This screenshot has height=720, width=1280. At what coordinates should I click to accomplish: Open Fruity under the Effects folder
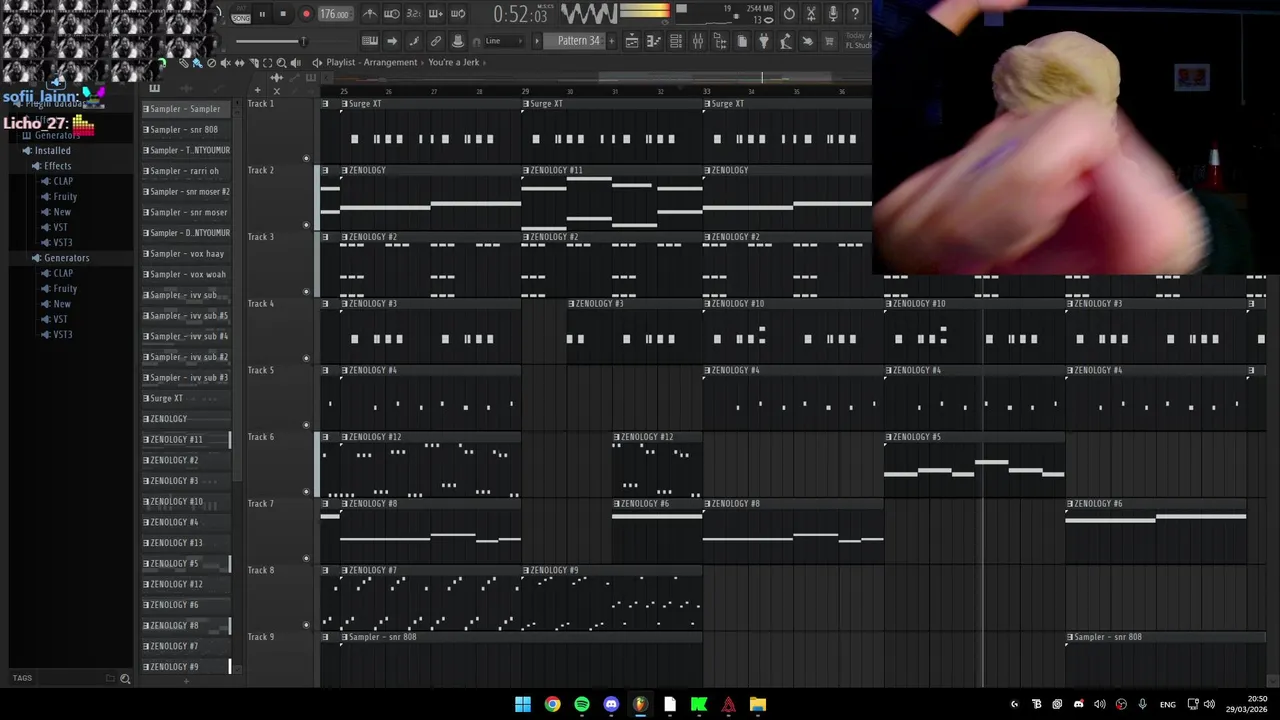coord(65,197)
